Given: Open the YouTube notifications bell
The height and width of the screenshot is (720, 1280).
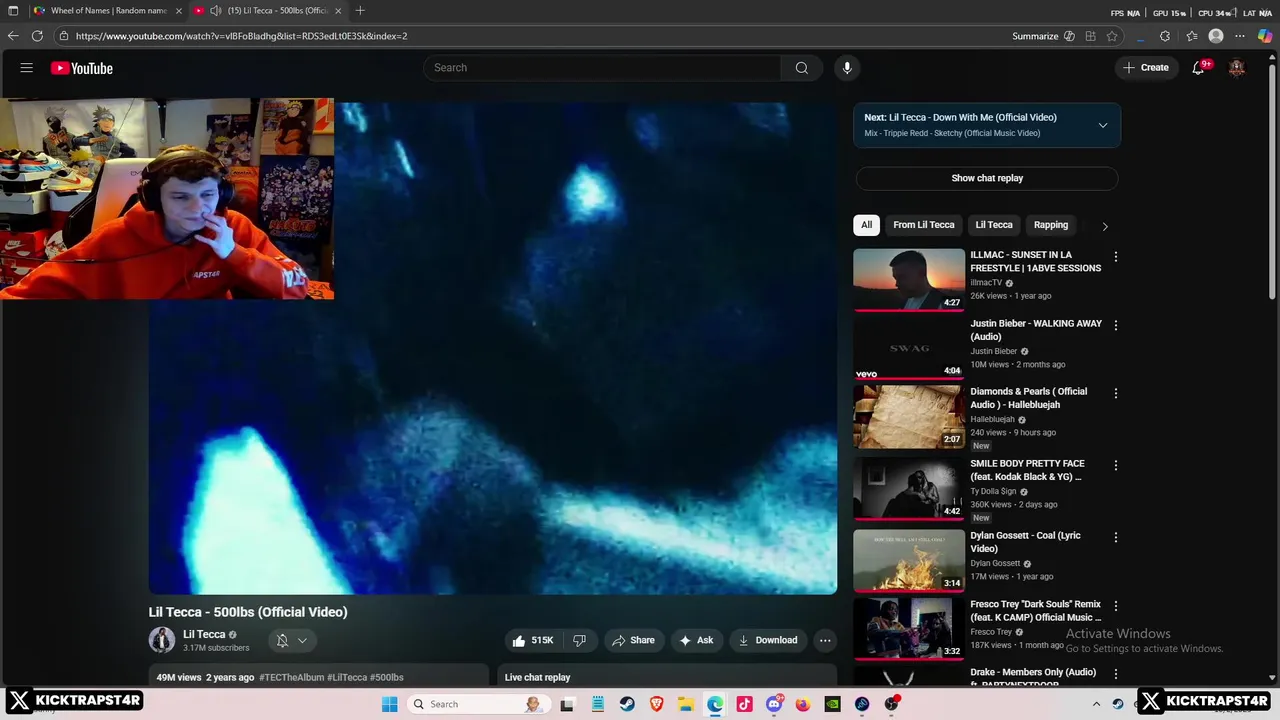Looking at the screenshot, I should point(1198,68).
